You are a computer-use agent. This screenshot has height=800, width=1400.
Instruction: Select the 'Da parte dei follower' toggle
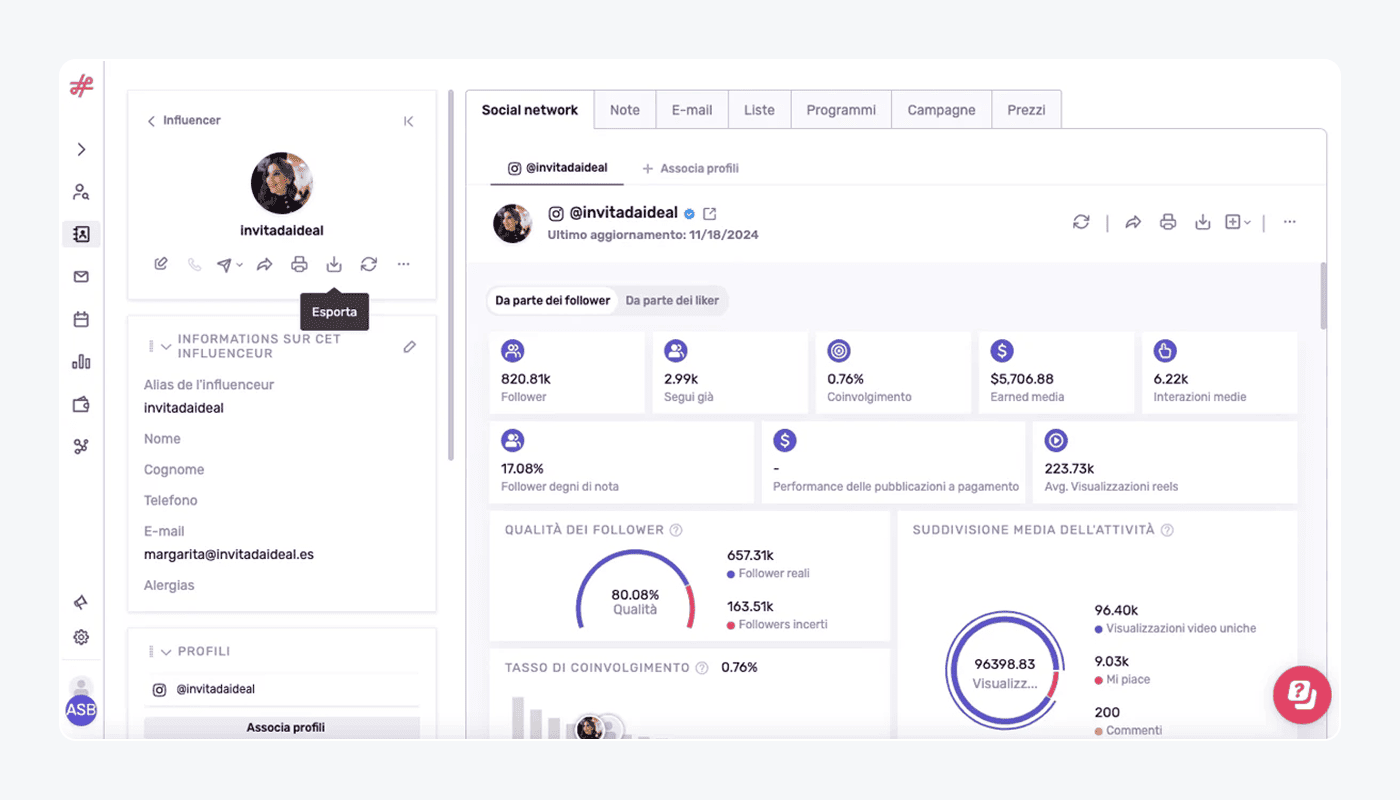point(552,300)
